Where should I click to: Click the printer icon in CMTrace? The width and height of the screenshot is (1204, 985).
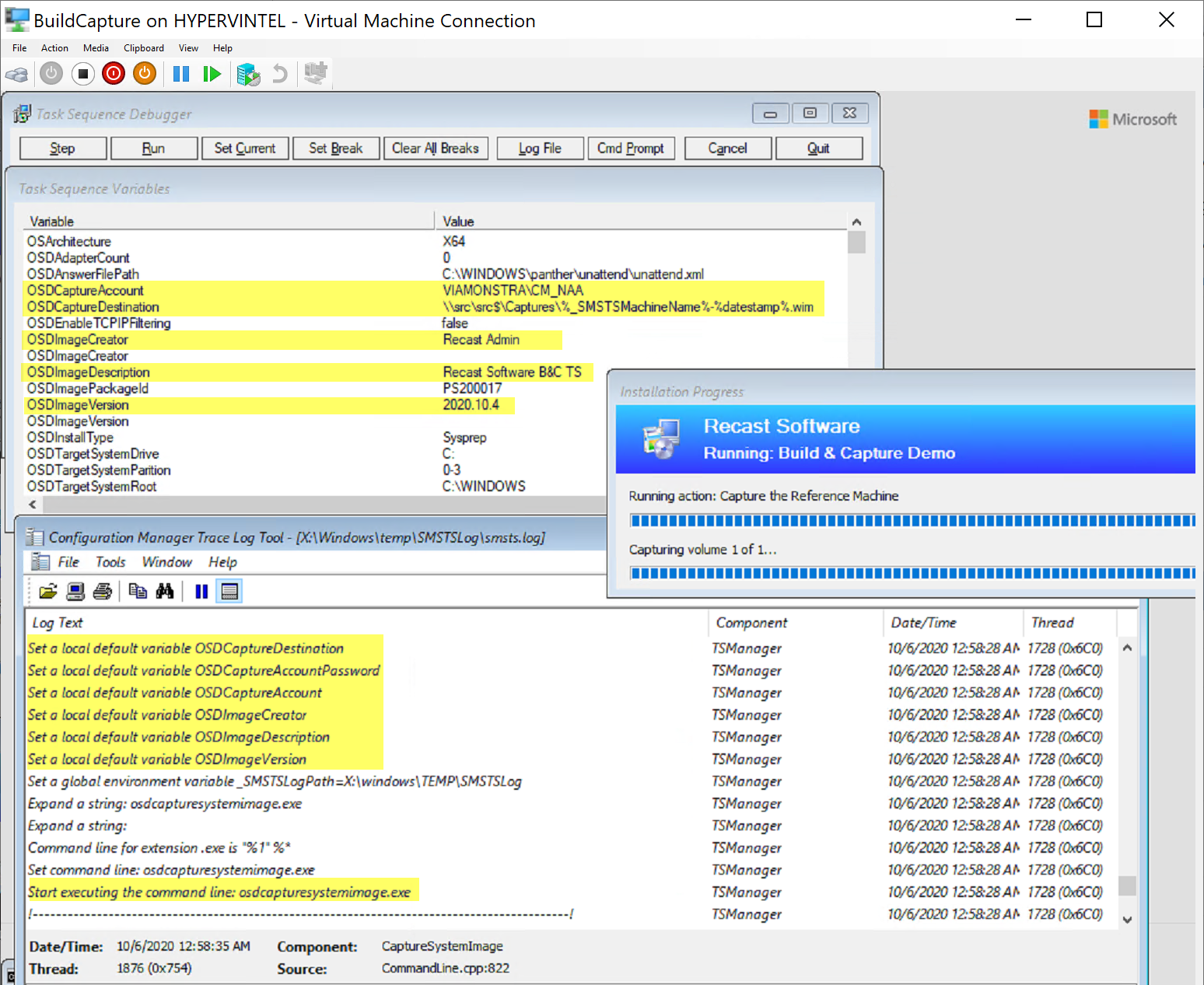102,592
